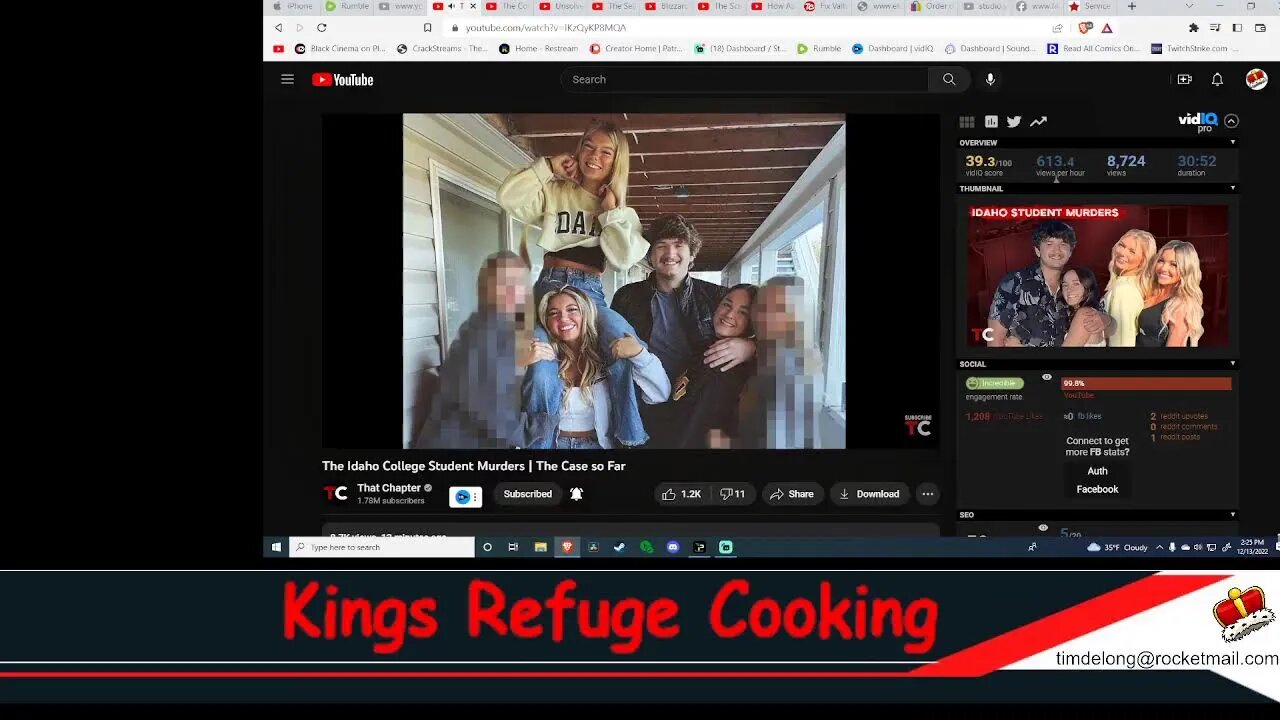
Task: Collapse the Thumbnail section arrow
Action: coord(1232,188)
